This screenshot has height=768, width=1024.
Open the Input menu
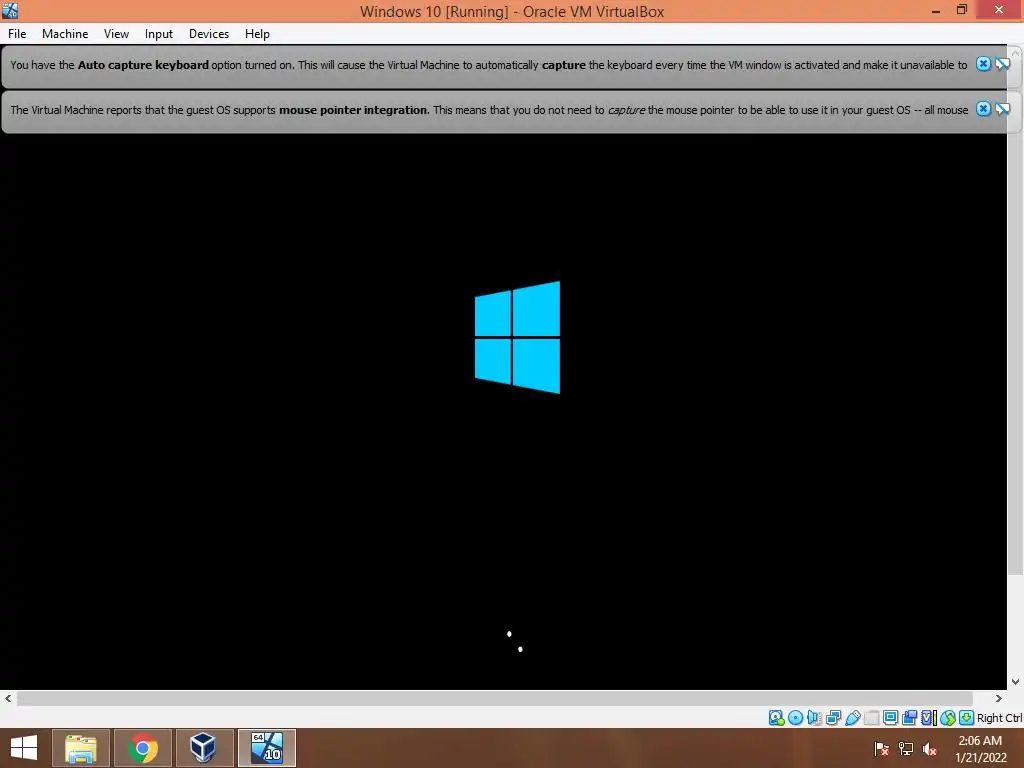159,34
